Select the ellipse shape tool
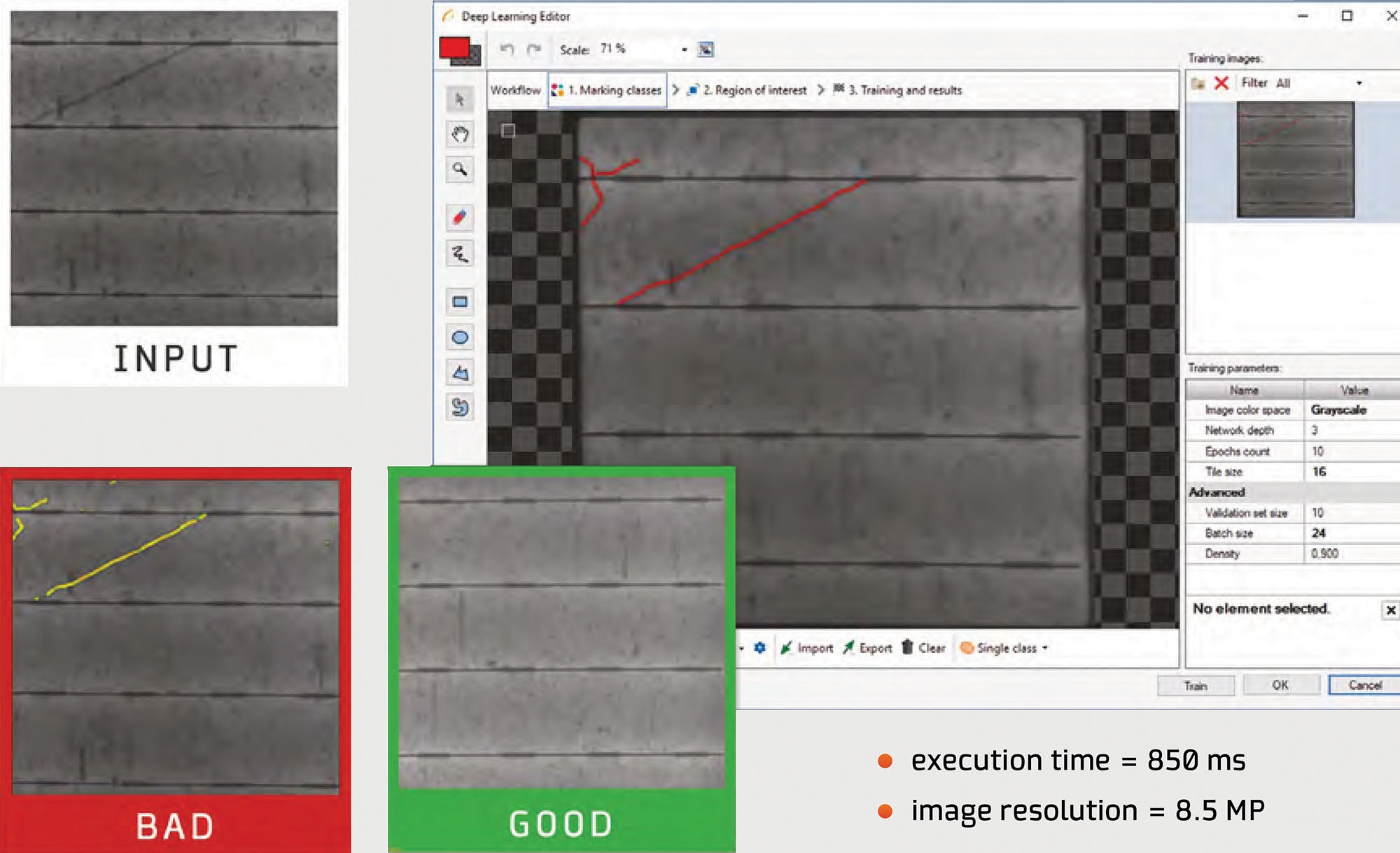 coord(460,338)
